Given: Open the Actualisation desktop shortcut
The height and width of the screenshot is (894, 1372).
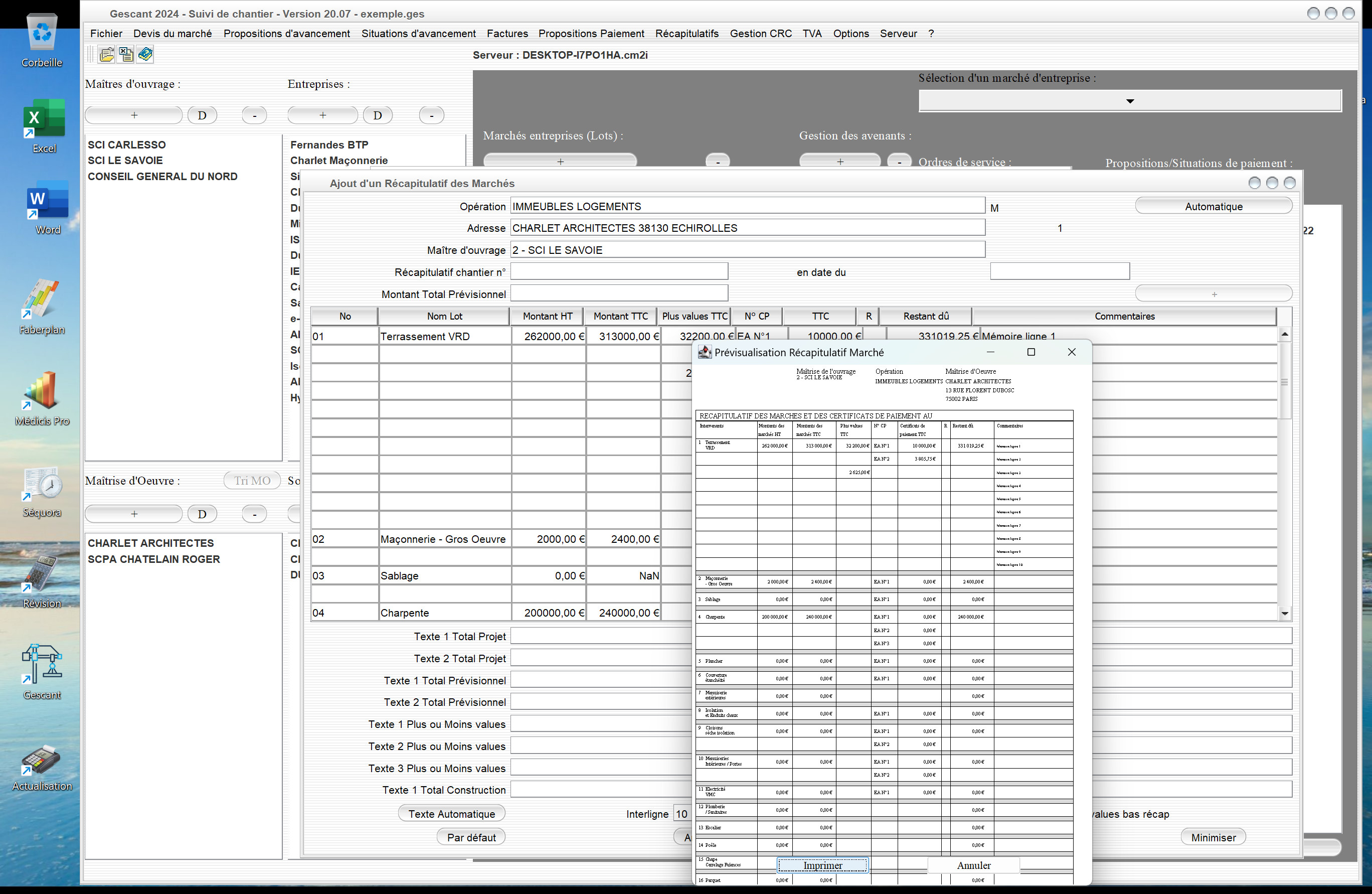Looking at the screenshot, I should (x=42, y=768).
